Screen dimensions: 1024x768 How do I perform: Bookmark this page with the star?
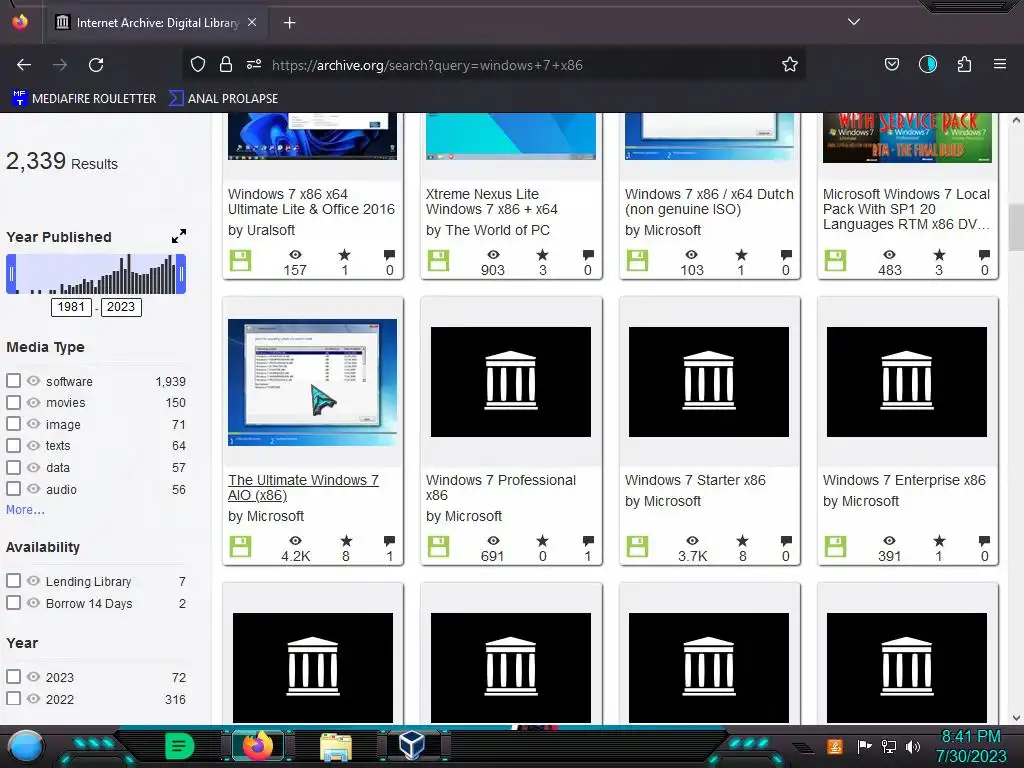(790, 64)
